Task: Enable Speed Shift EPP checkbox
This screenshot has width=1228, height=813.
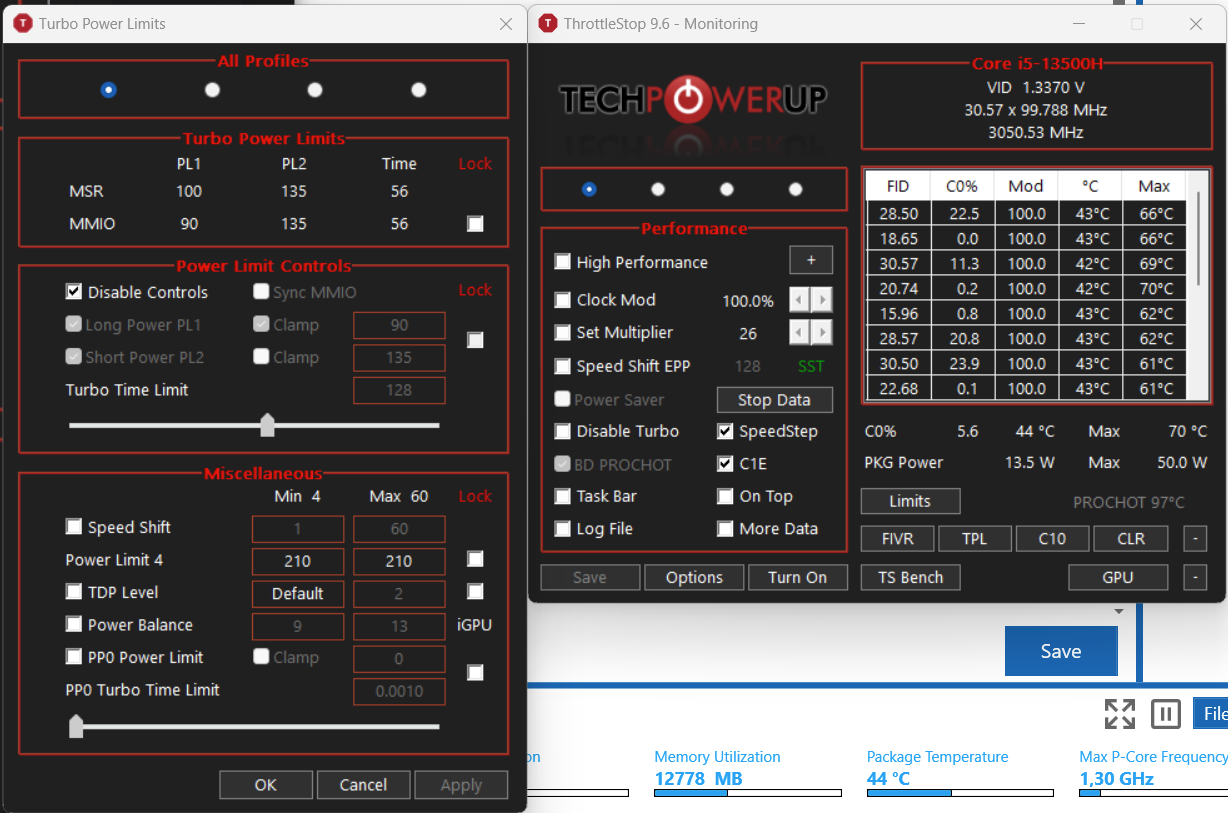Action: 563,366
